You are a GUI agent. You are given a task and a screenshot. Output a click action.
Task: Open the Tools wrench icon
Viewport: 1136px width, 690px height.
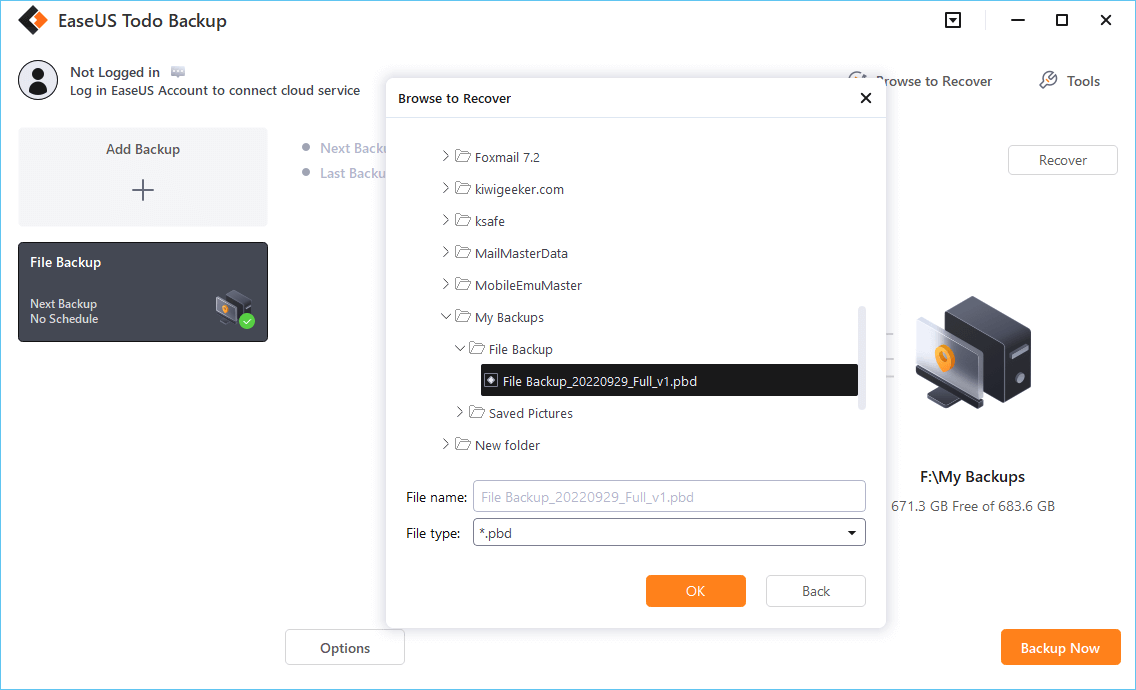1048,81
